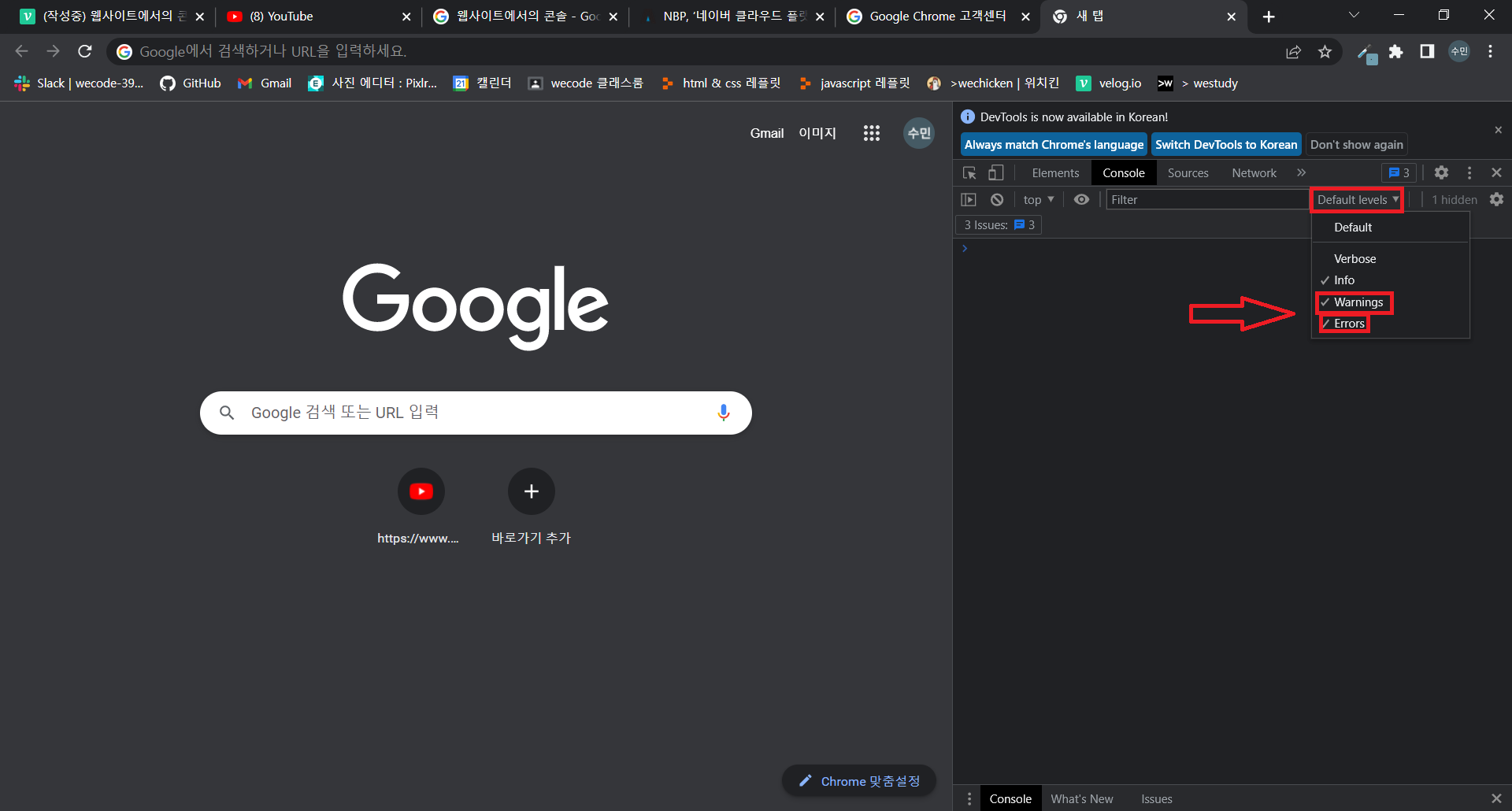Switch to the Elements tab

coord(1055,172)
